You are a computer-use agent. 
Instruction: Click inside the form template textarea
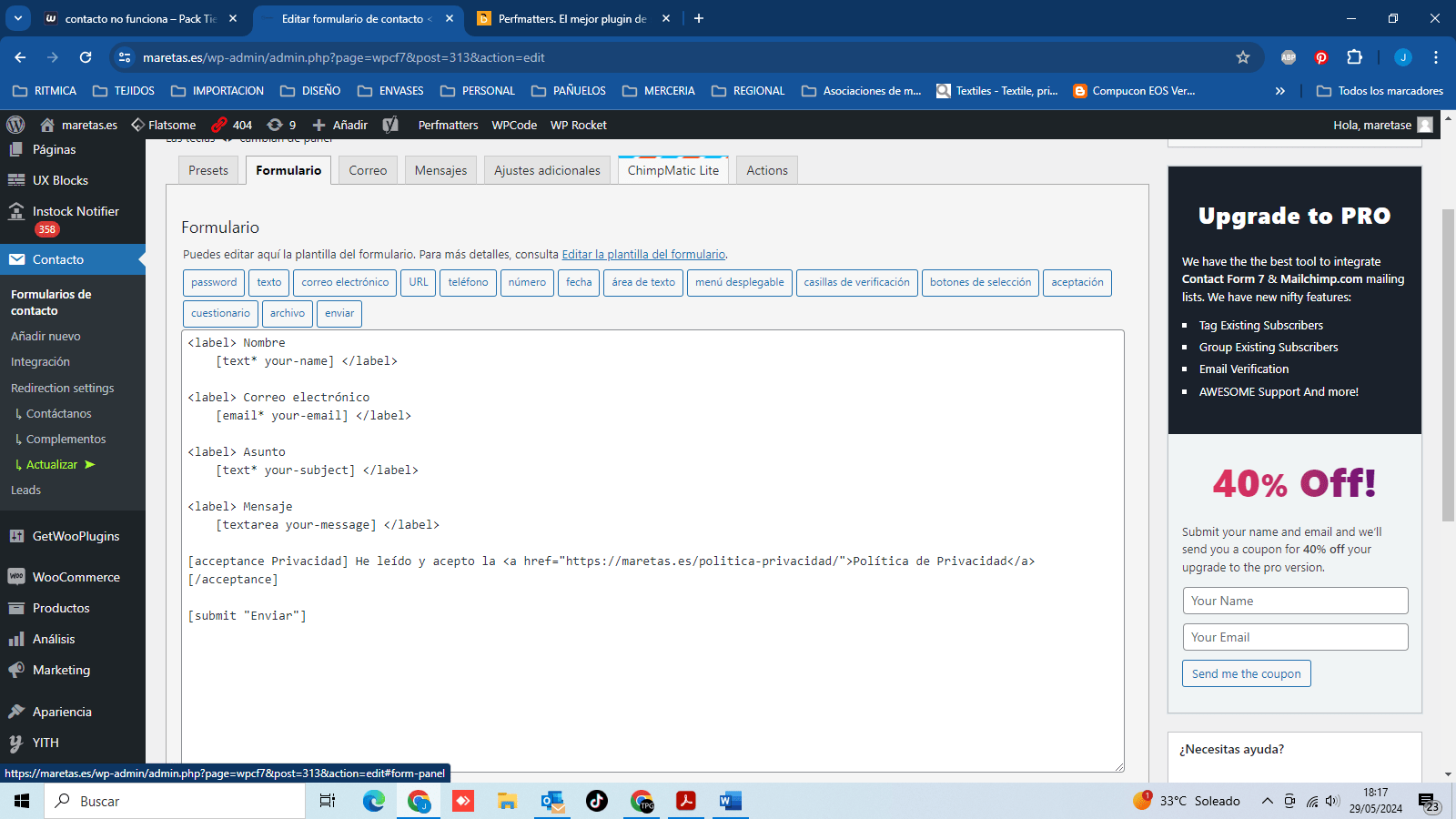point(652,551)
